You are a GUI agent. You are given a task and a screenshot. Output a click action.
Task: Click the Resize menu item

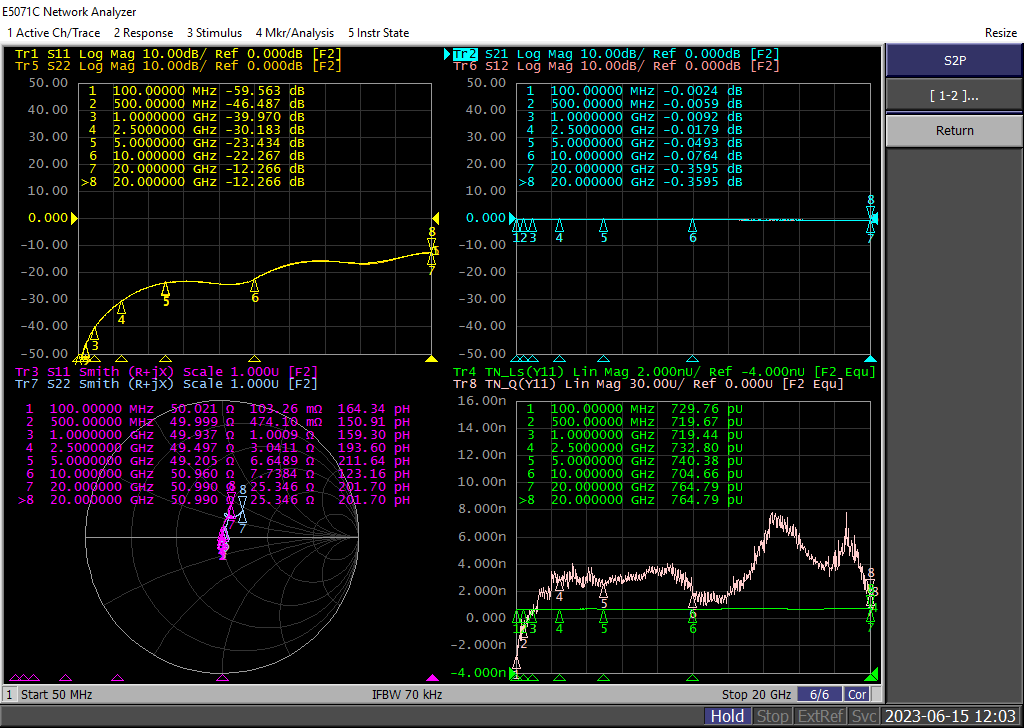pos(1000,33)
